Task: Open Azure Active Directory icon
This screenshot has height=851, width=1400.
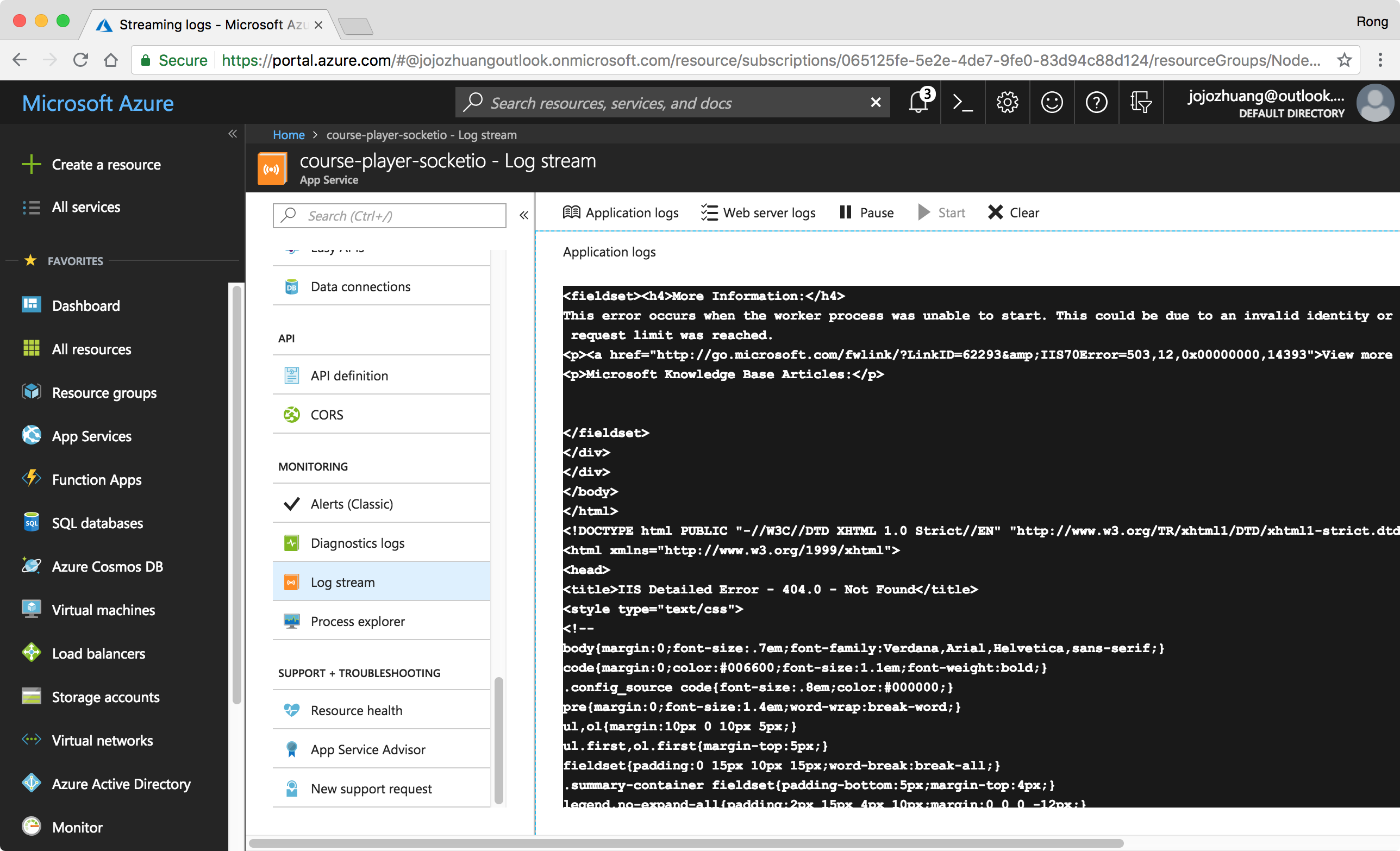Action: tap(32, 783)
